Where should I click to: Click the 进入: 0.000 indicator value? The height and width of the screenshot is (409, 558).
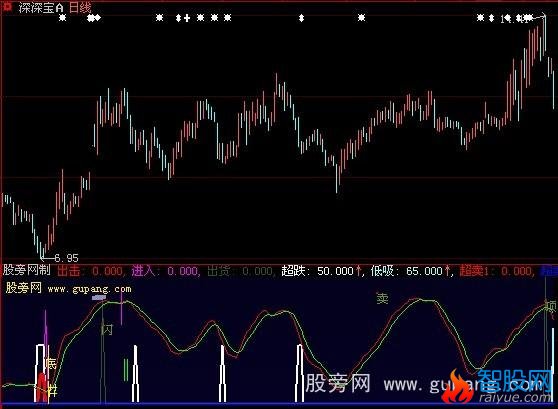click(165, 271)
